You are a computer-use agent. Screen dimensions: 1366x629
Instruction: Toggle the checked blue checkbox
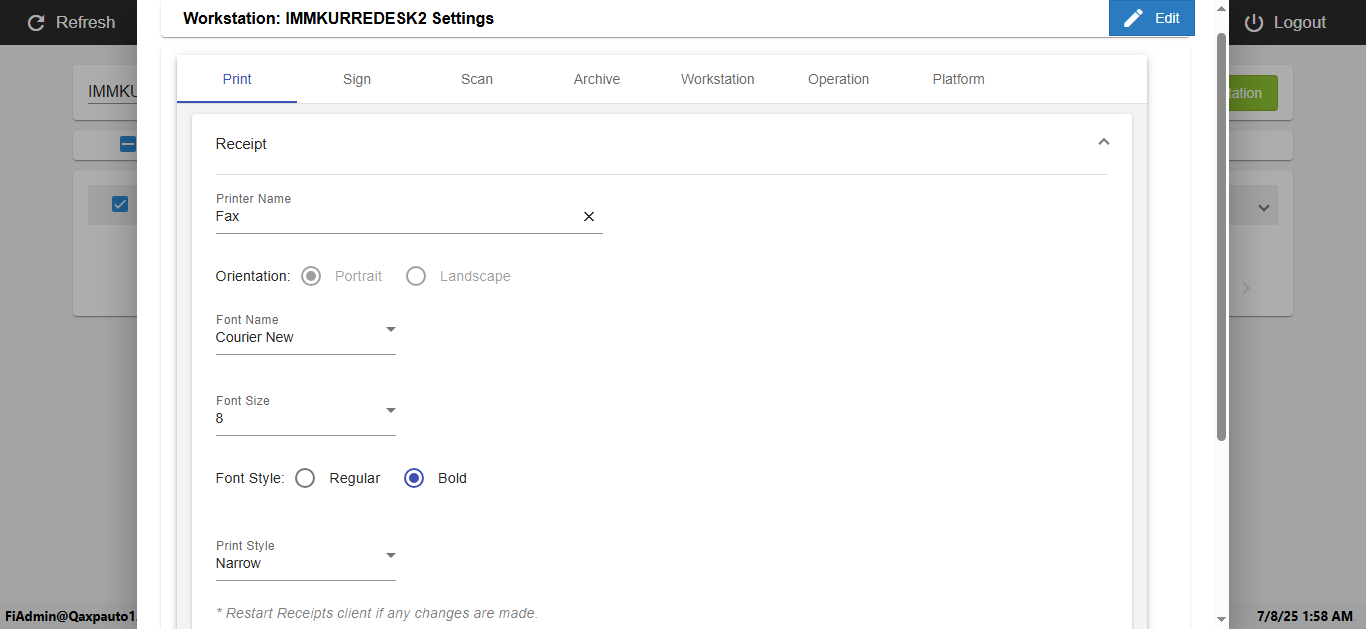(120, 204)
